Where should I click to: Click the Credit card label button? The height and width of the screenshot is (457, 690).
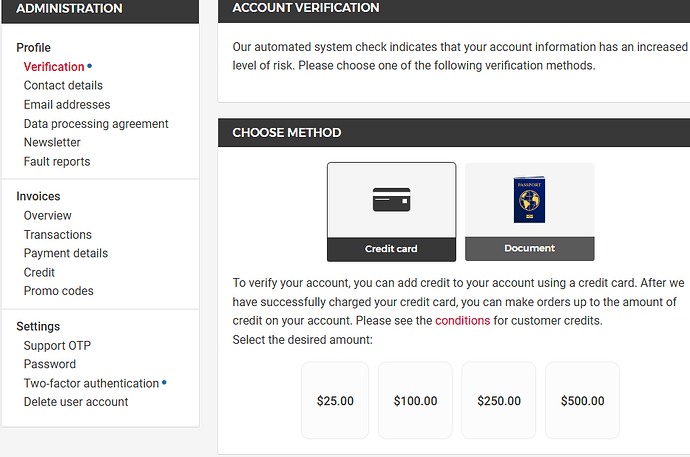coord(391,249)
